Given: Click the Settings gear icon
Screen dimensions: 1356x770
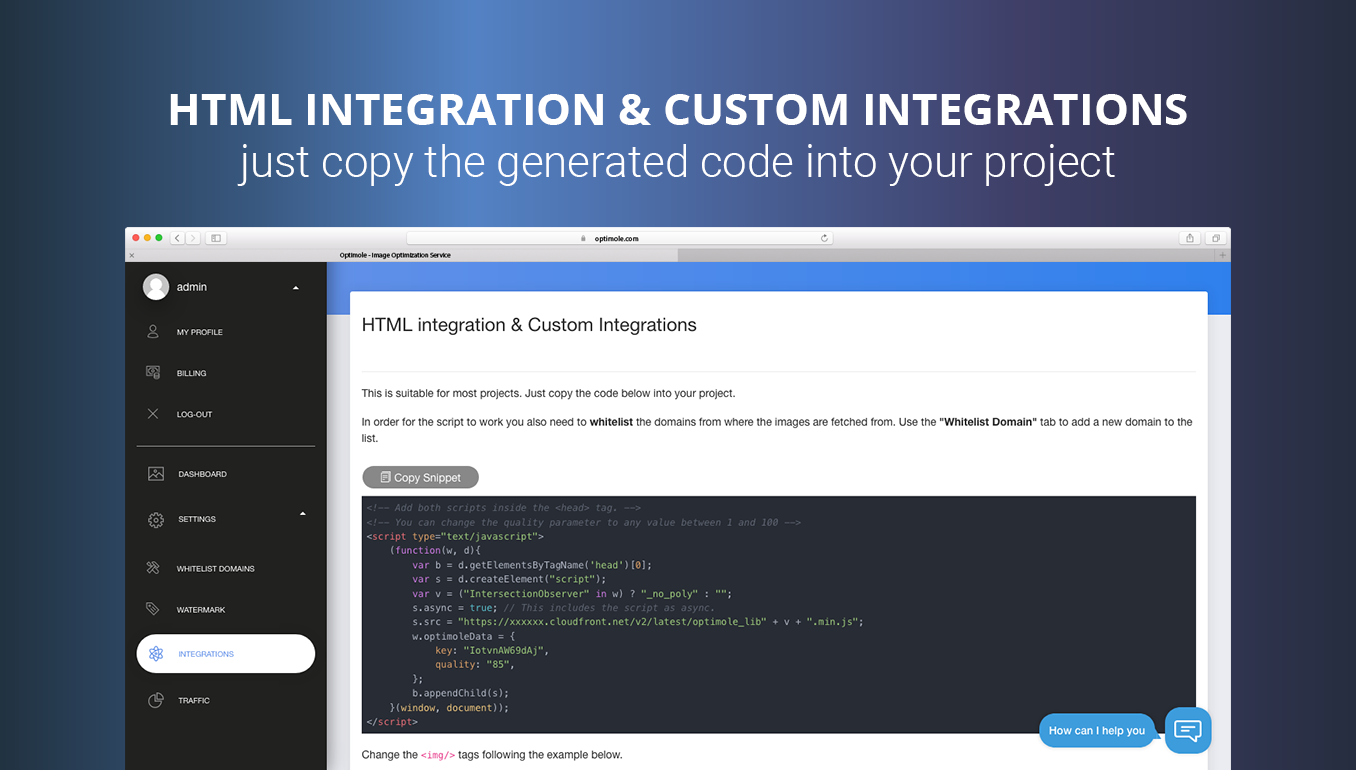Looking at the screenshot, I should [x=156, y=519].
